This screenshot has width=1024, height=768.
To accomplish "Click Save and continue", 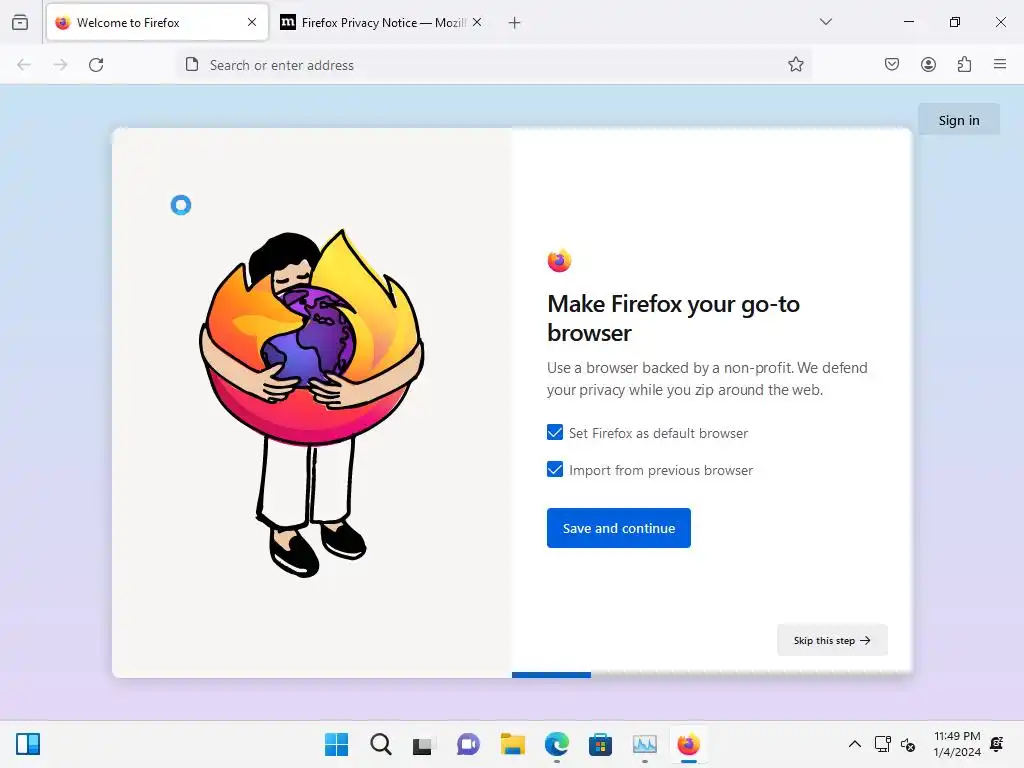I will coord(618,528).
